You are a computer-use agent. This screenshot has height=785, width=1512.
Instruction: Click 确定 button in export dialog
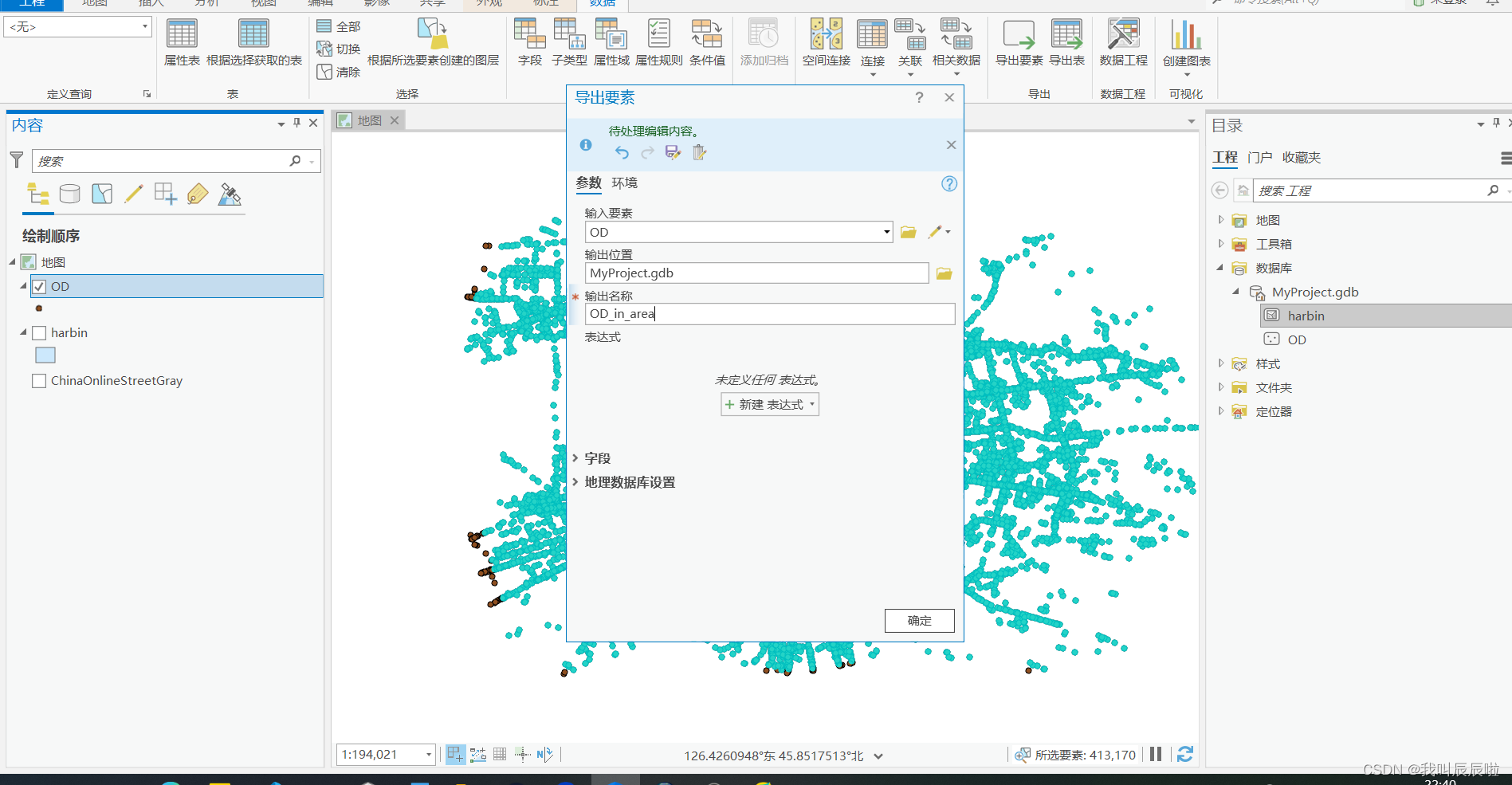(919, 621)
